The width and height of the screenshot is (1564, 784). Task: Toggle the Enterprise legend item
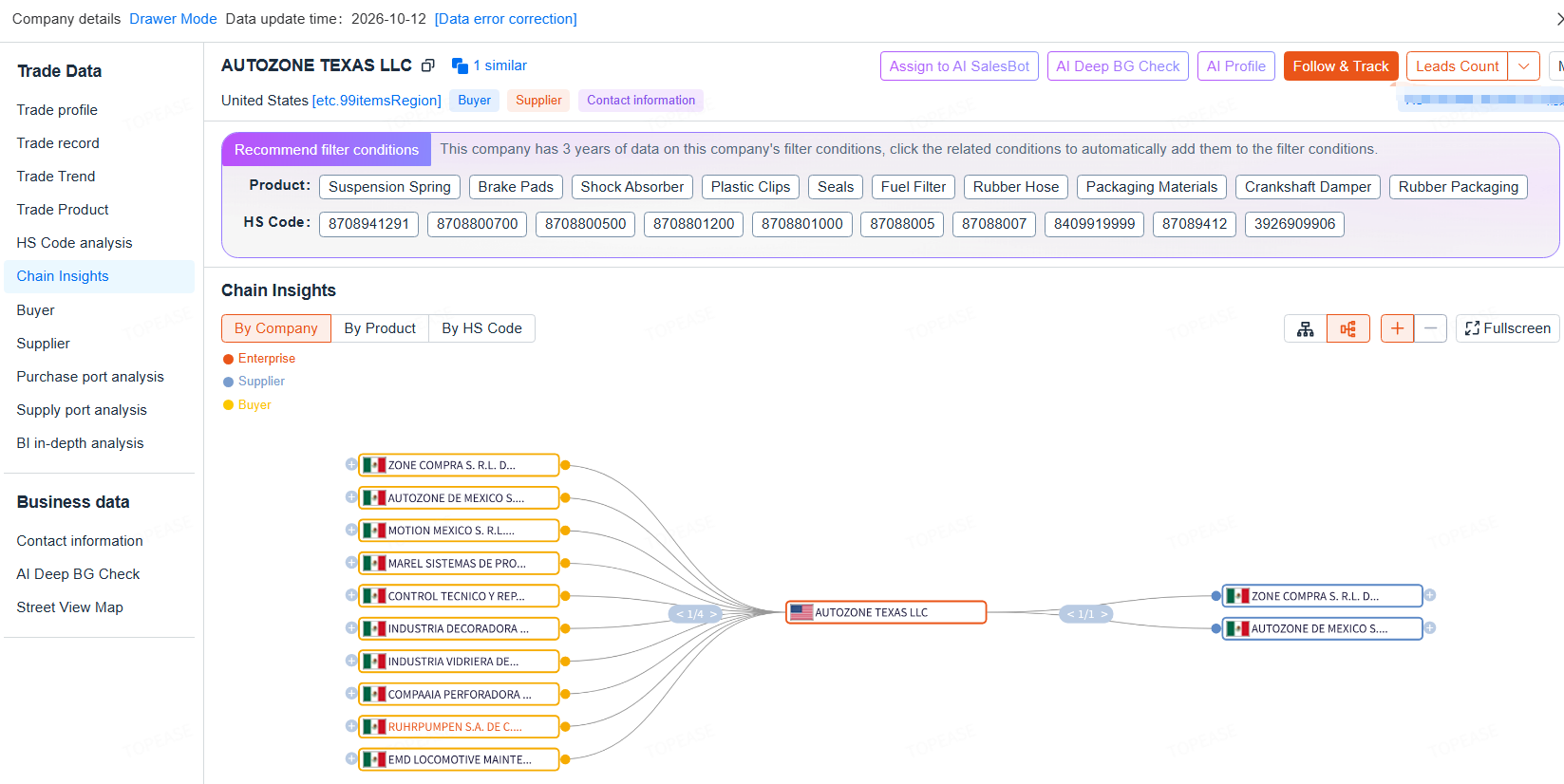[x=259, y=359]
